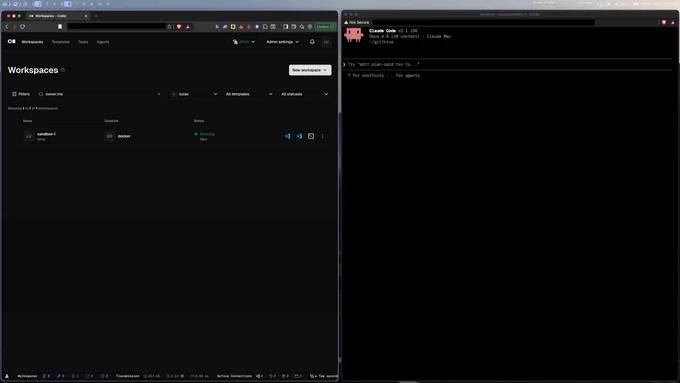Click Not Secure warning in terminal window
680x383 pixels.
tap(356, 22)
